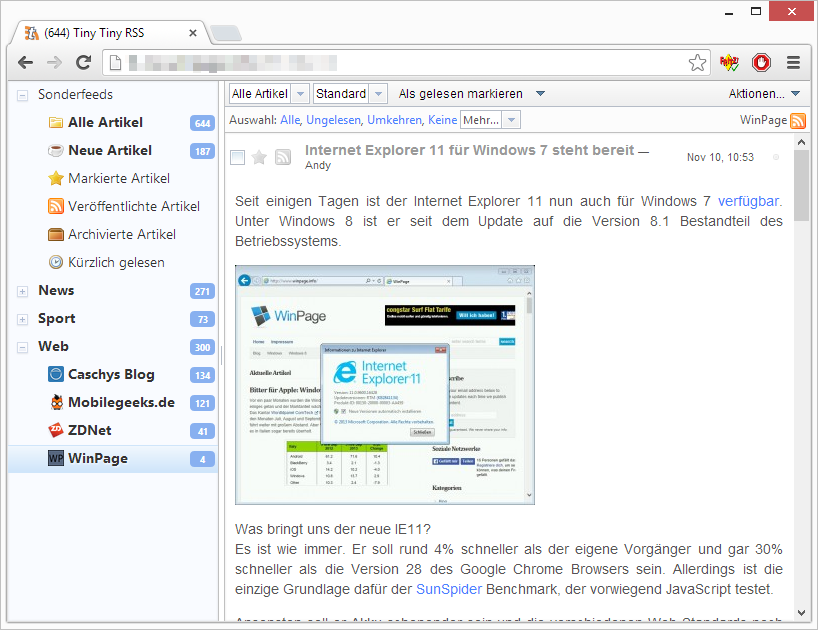Click the orange WinPage RSS icon top right
Viewport: 818px width, 630px height.
point(798,120)
